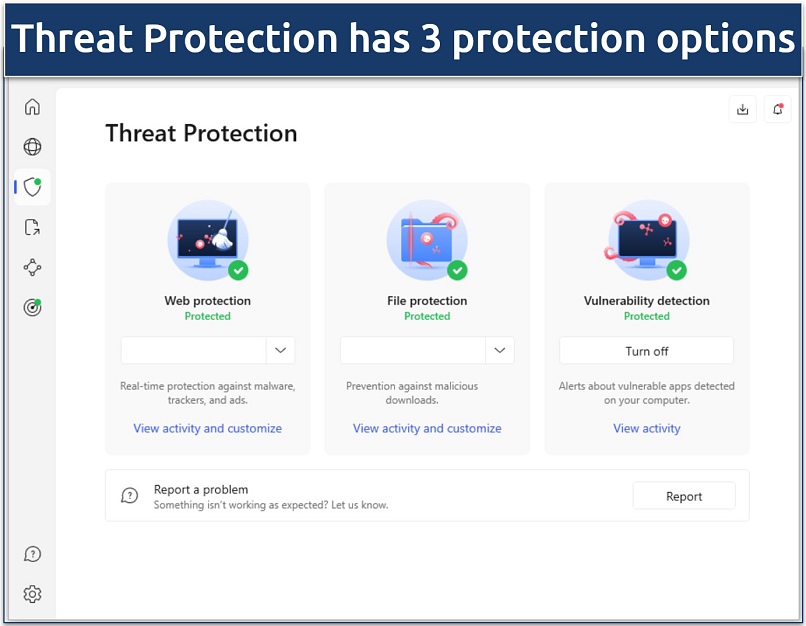This screenshot has height=626, width=806.
Task: Switch to the active Threat Protection sidebar tab
Action: [x=32, y=187]
